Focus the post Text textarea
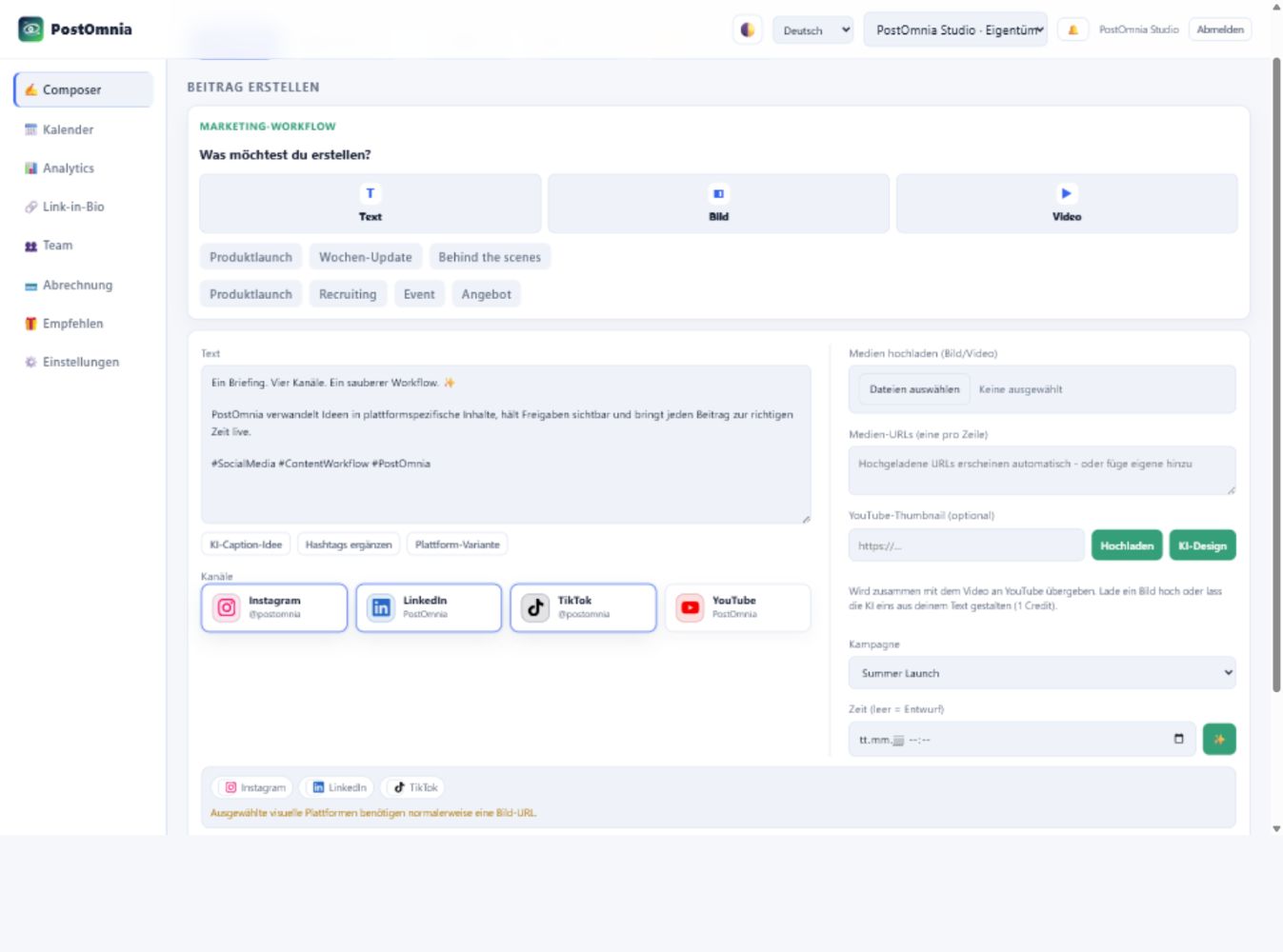Viewport: 1283px width, 952px height. pos(506,445)
